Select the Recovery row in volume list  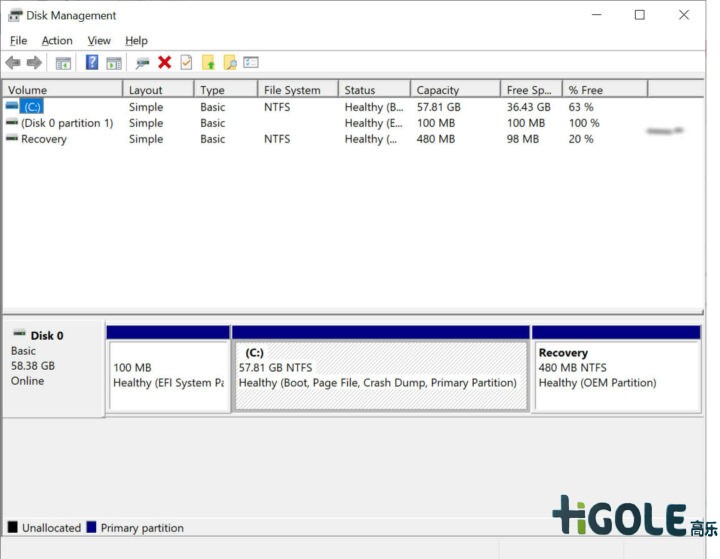43,139
